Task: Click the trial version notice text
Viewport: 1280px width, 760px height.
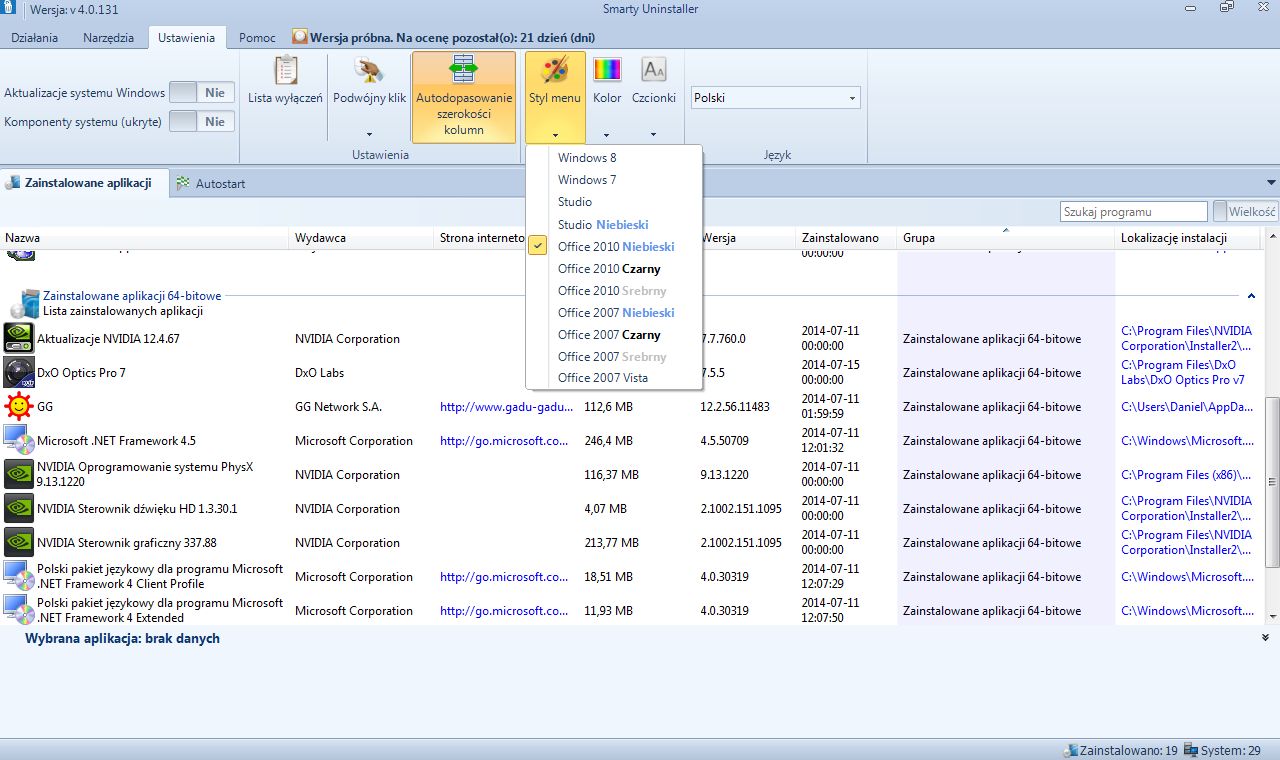Action: tap(453, 38)
